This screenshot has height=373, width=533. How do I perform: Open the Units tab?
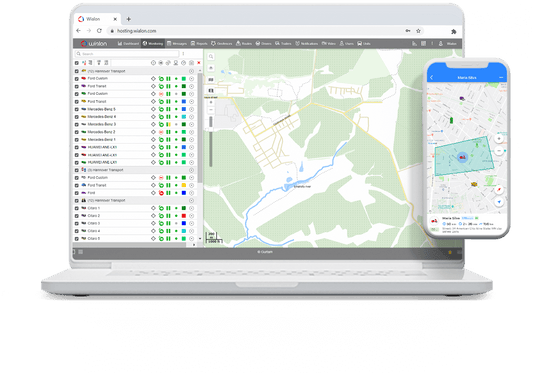pos(364,44)
